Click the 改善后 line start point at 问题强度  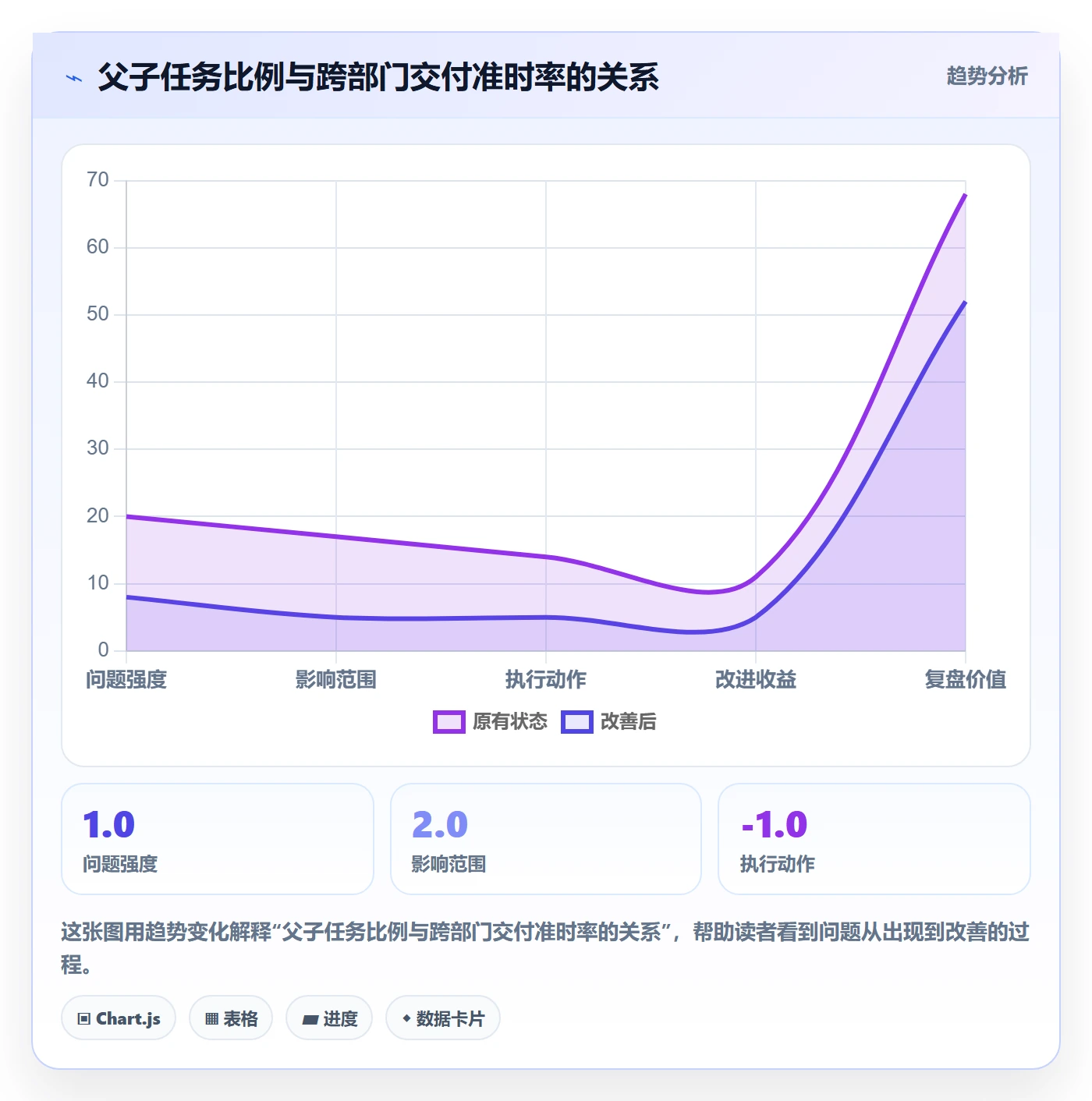[x=126, y=597]
